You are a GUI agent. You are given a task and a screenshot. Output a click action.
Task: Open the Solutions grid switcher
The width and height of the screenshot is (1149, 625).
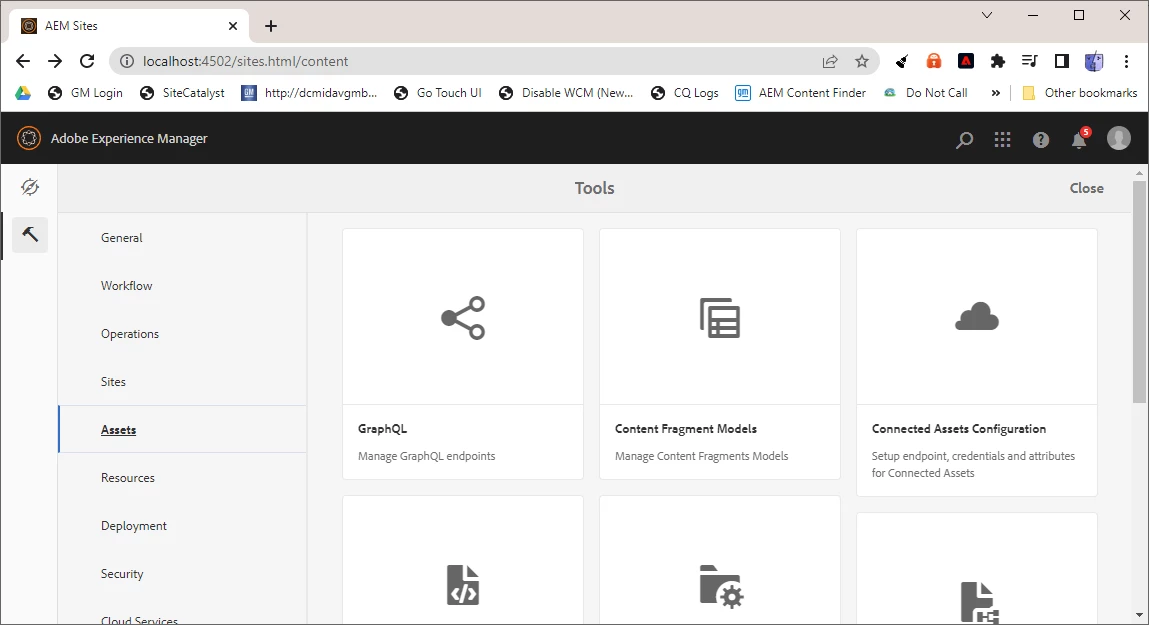(x=1002, y=139)
